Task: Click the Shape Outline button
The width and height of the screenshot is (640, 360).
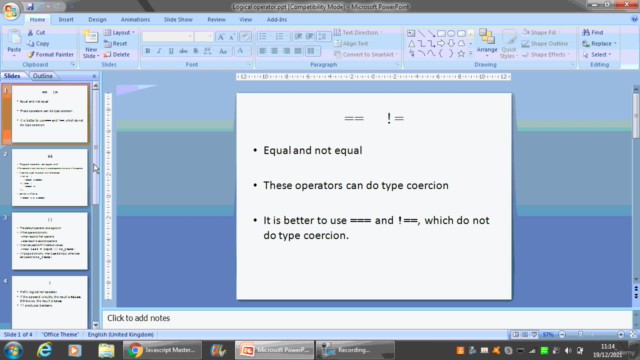Action: [547, 43]
